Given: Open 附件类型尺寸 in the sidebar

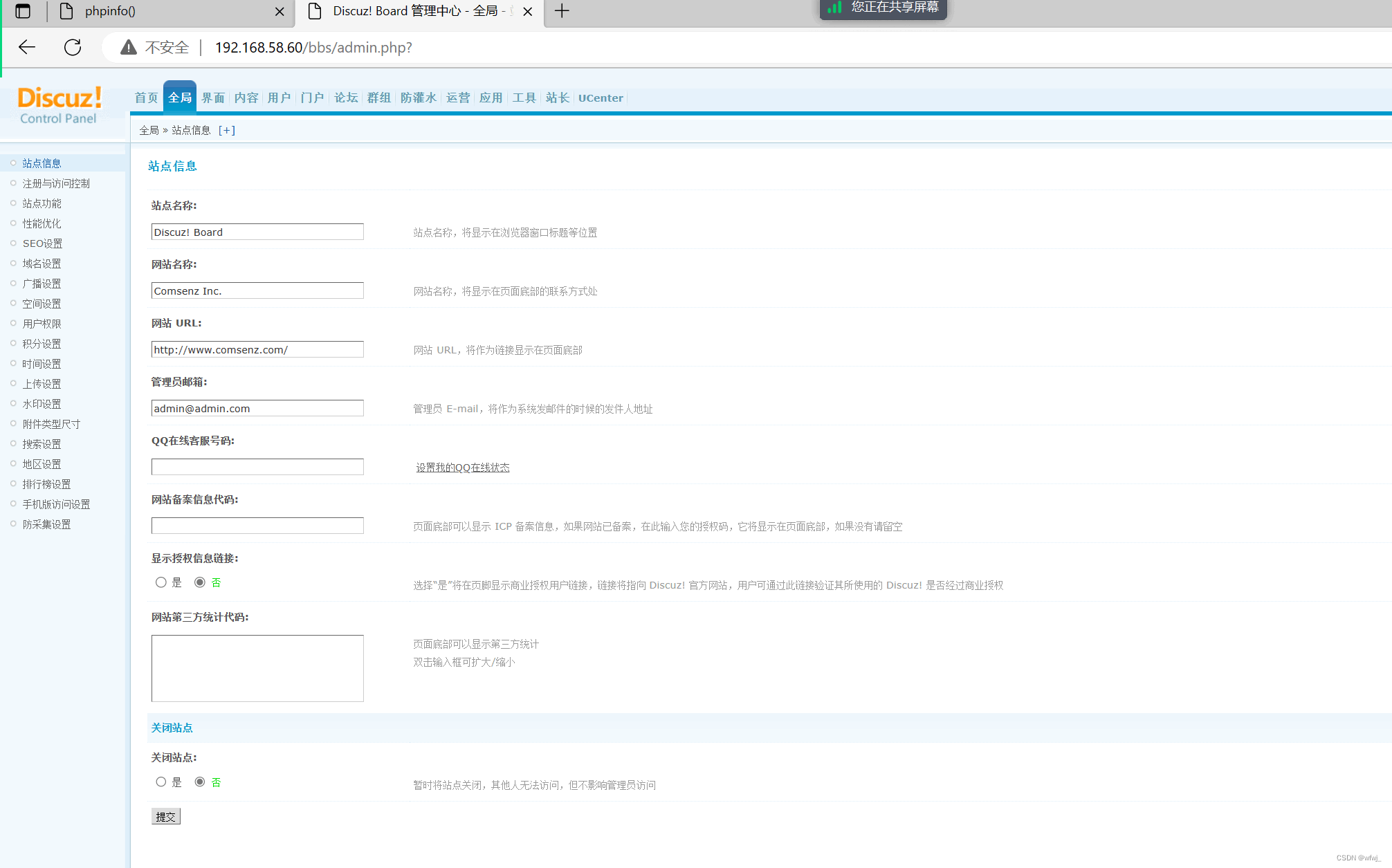Looking at the screenshot, I should 51,424.
